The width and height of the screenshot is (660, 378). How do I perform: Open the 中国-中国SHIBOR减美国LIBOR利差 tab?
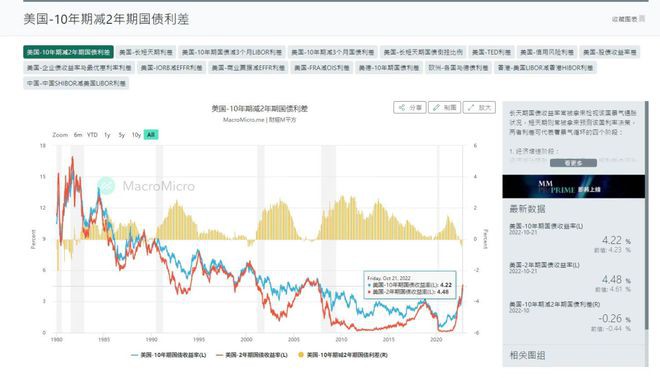pyautogui.click(x=76, y=83)
